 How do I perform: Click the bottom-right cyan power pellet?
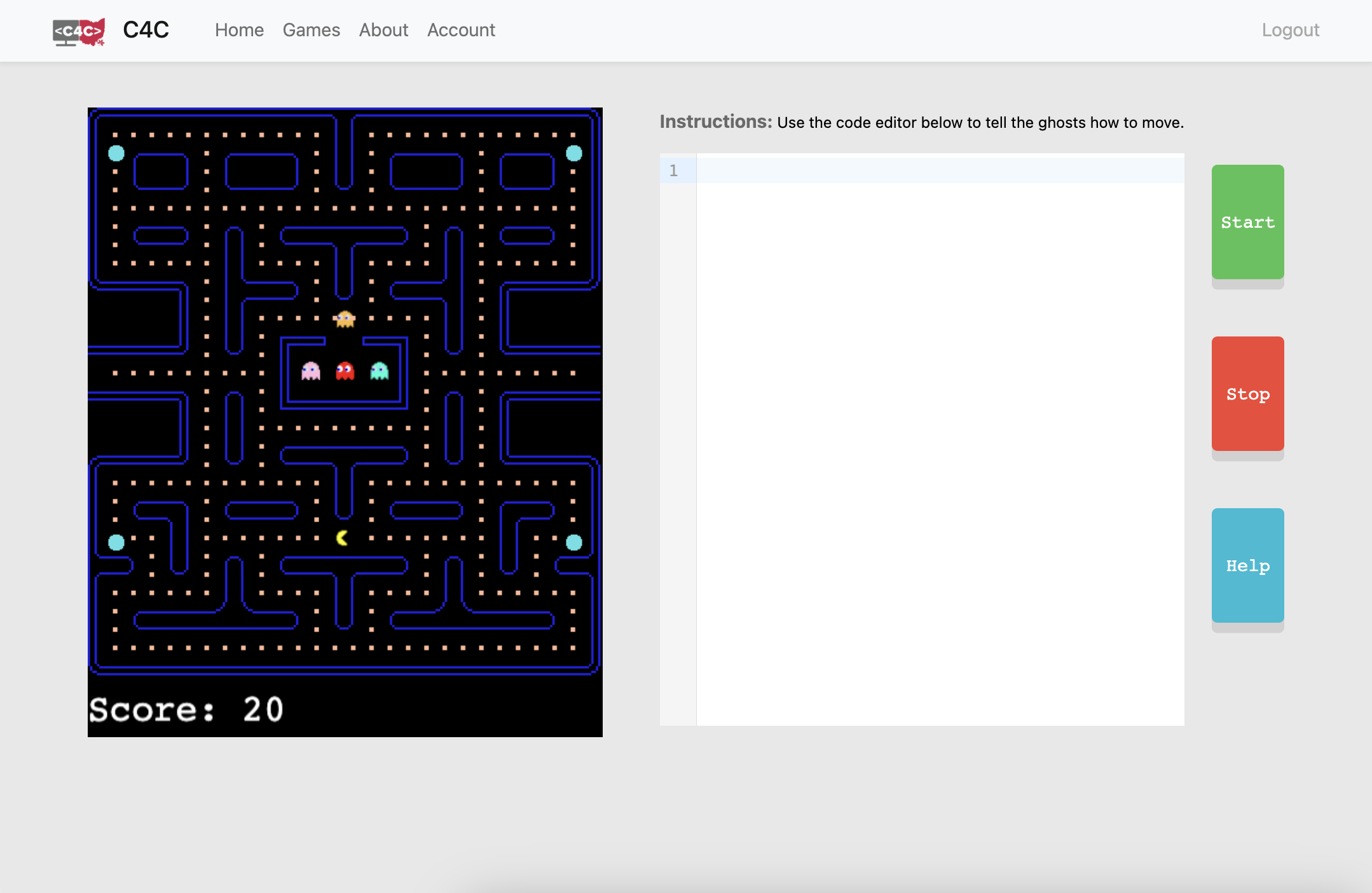(x=573, y=543)
